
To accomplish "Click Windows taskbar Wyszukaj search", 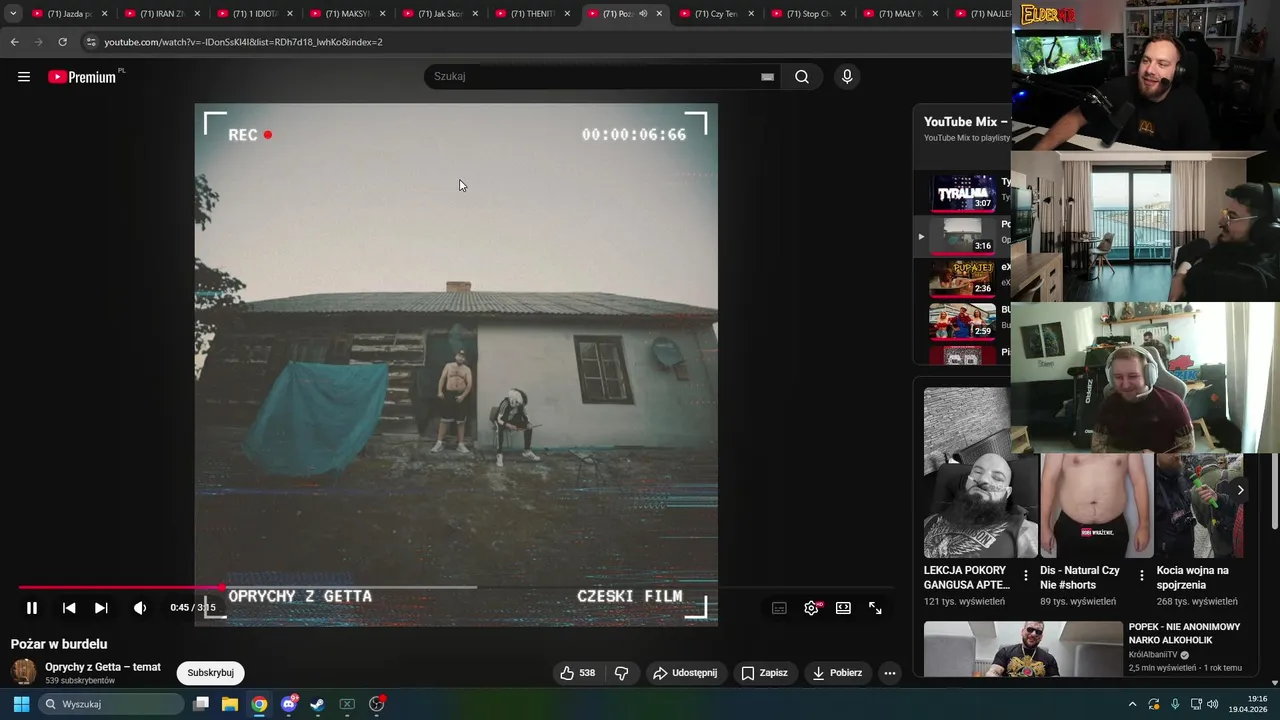I will [x=111, y=704].
